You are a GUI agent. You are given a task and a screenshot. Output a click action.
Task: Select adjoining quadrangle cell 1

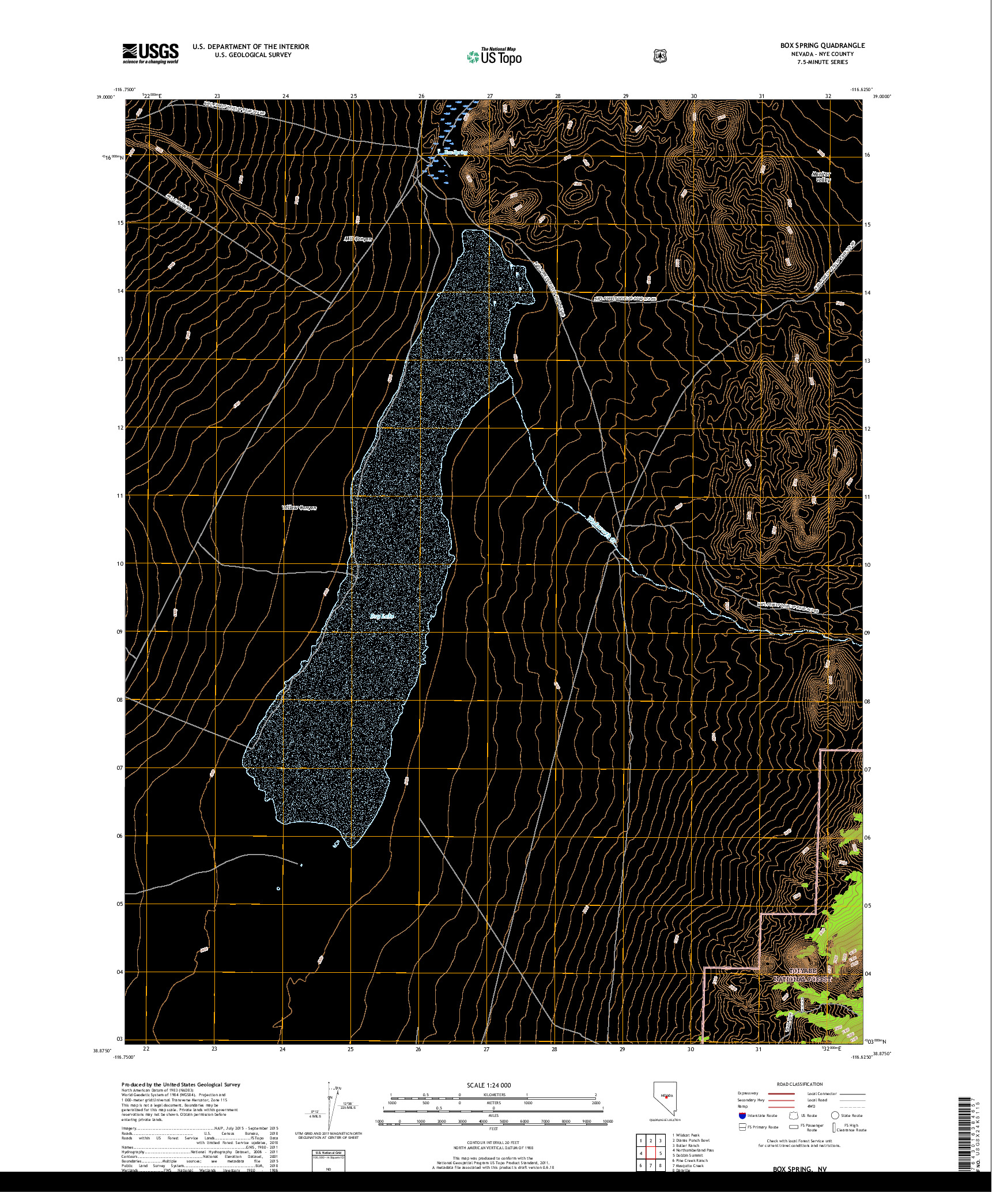point(641,1141)
